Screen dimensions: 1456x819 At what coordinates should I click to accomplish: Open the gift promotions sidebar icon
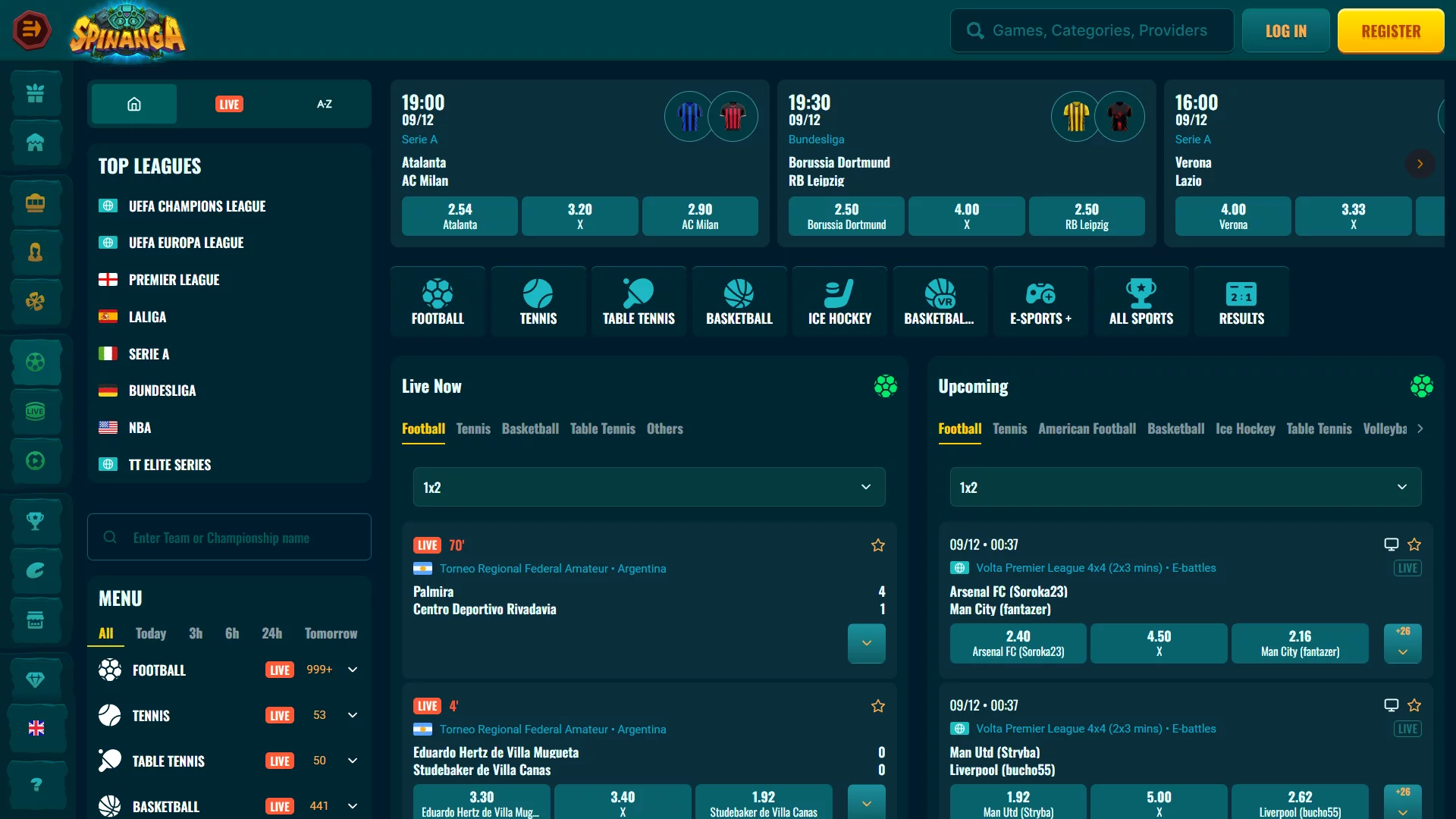click(x=36, y=93)
